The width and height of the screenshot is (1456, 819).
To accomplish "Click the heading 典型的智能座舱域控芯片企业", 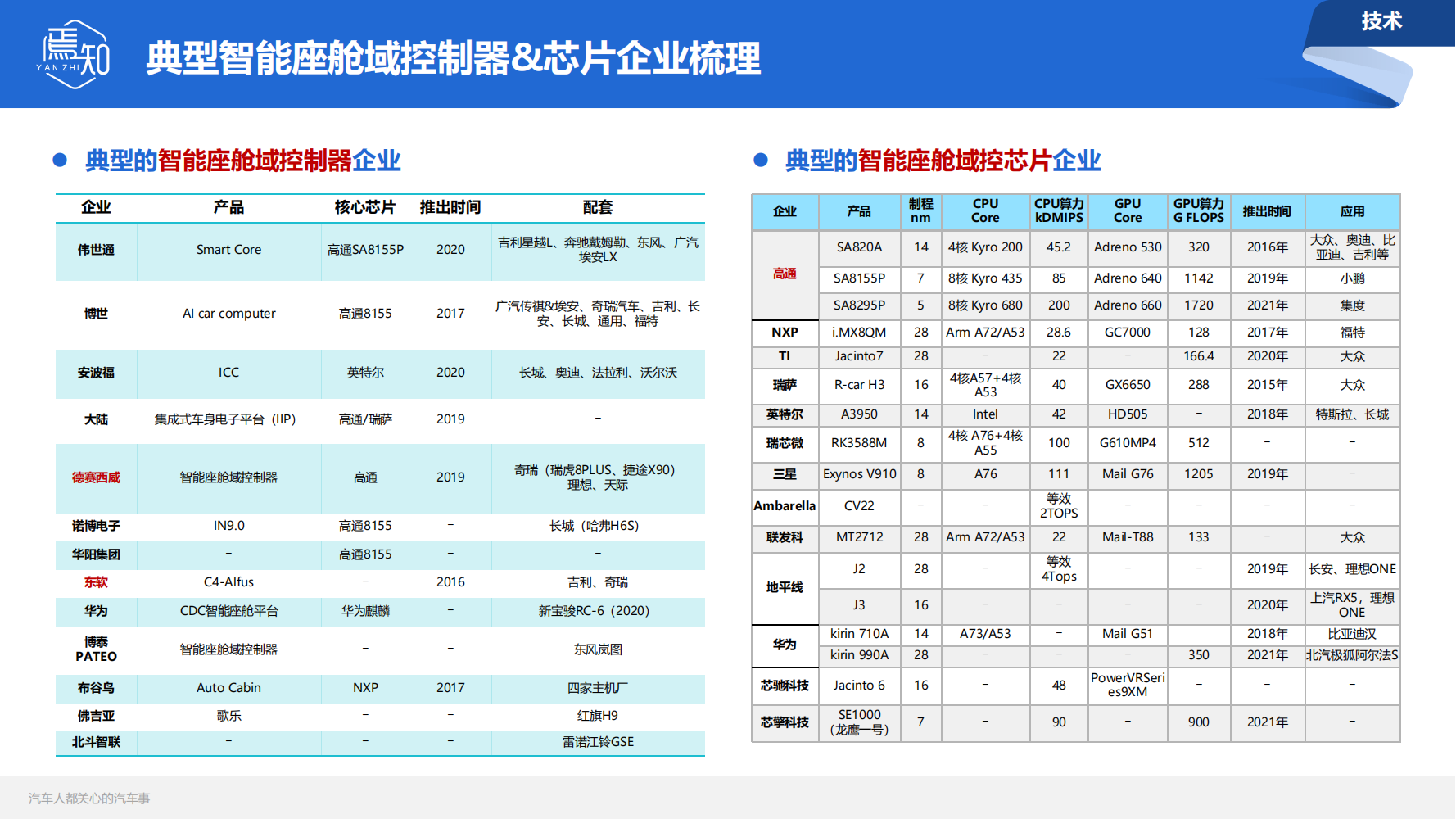I will coord(943,161).
